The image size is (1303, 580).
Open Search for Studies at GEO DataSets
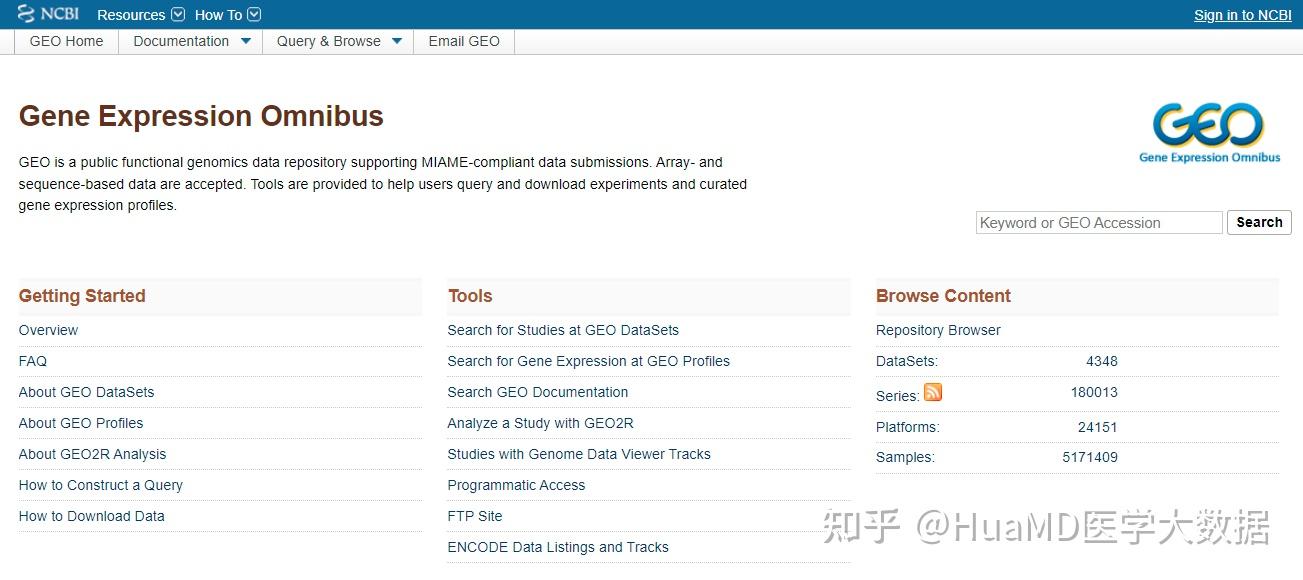pyautogui.click(x=563, y=330)
